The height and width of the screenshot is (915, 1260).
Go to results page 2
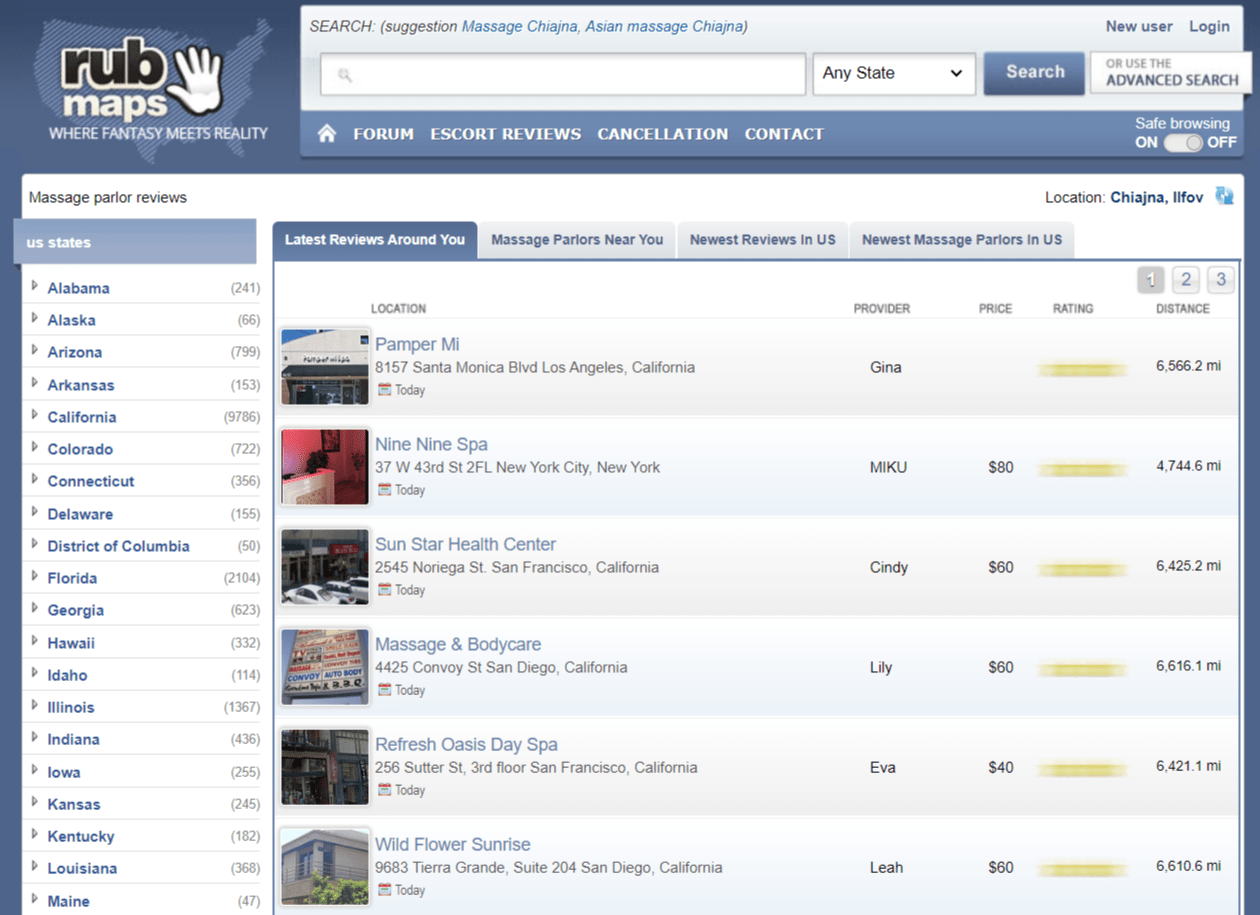tap(1185, 279)
